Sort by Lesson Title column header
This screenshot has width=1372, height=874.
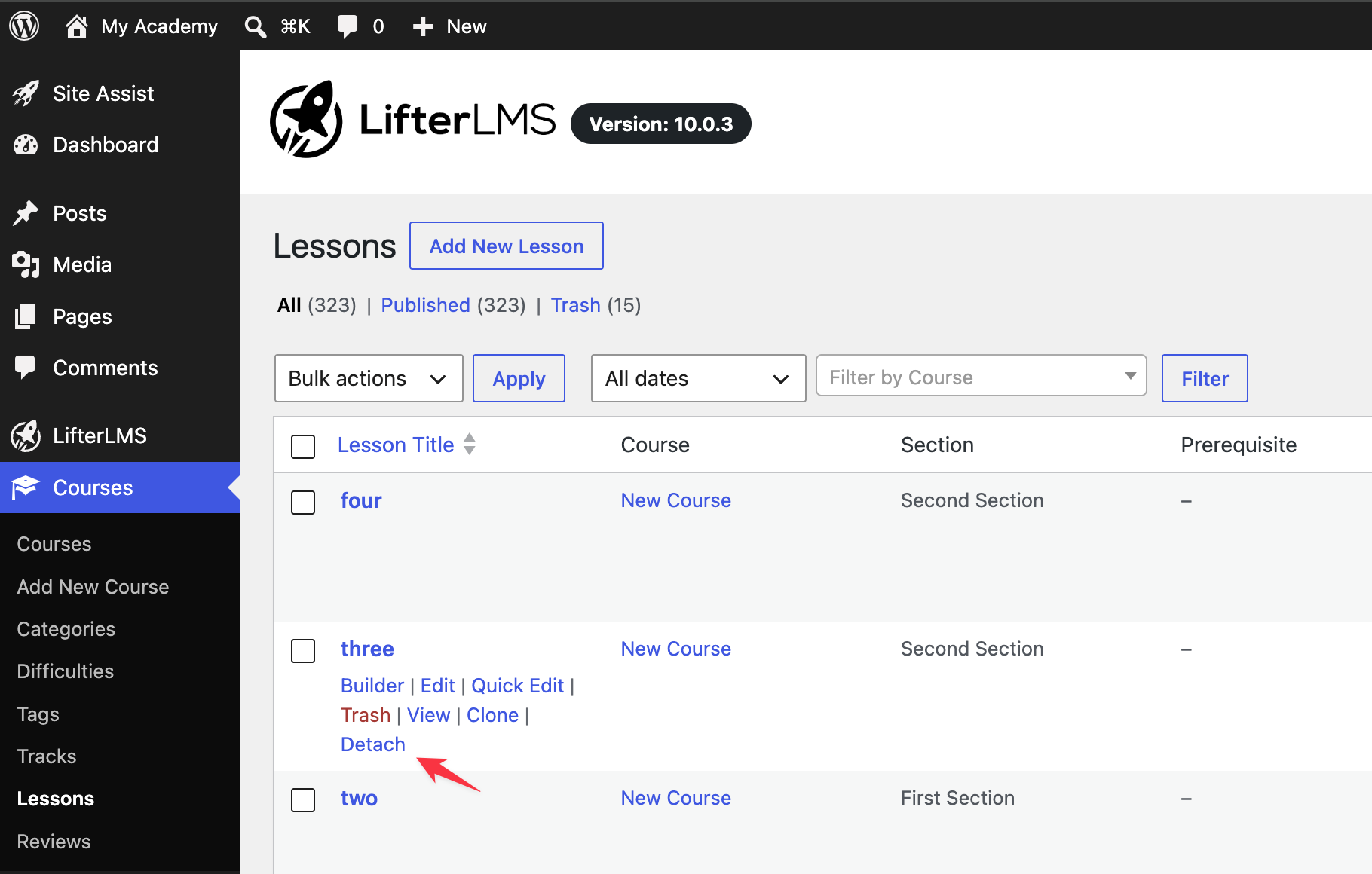pos(396,445)
